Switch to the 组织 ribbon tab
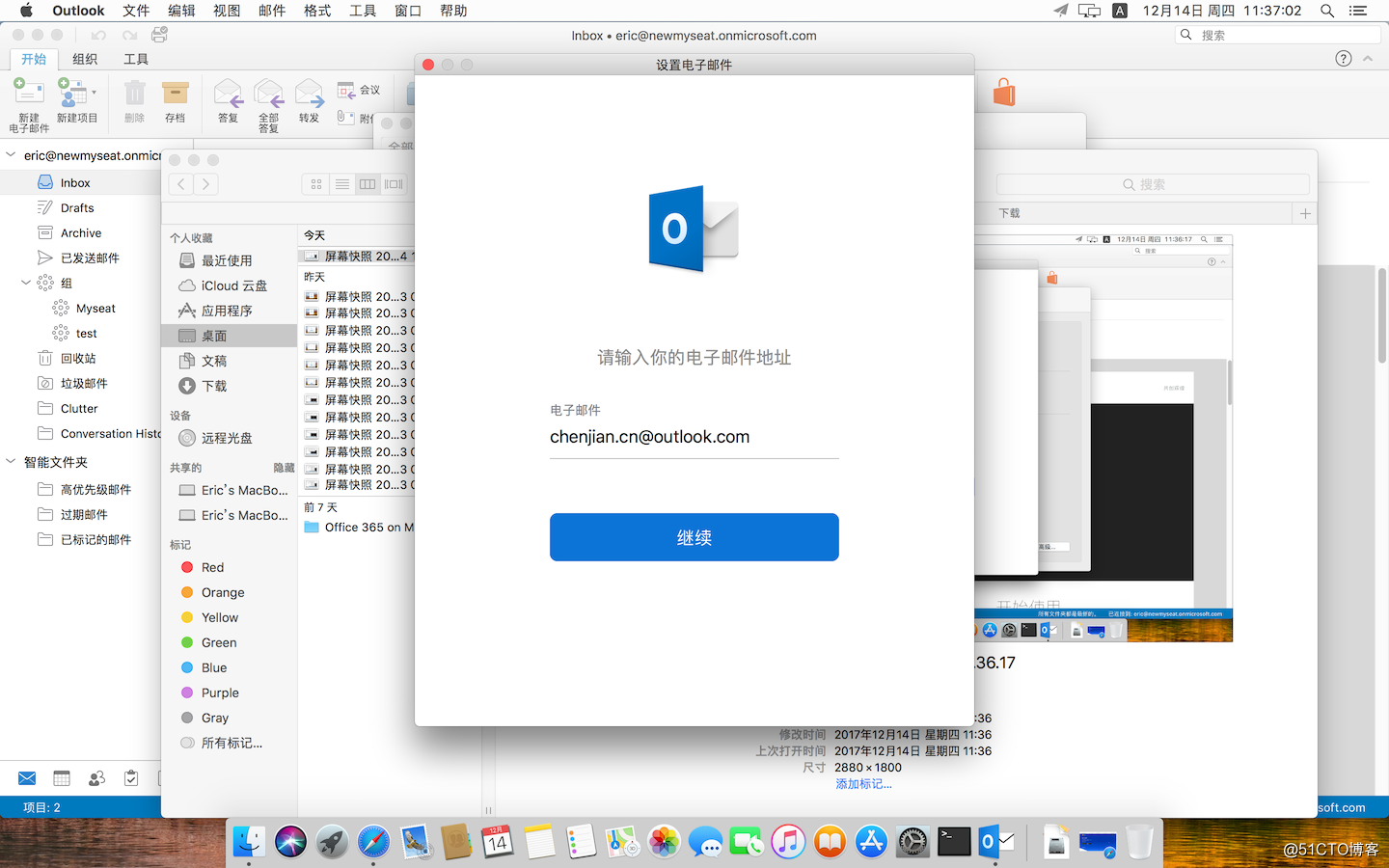1389x868 pixels. click(85, 59)
